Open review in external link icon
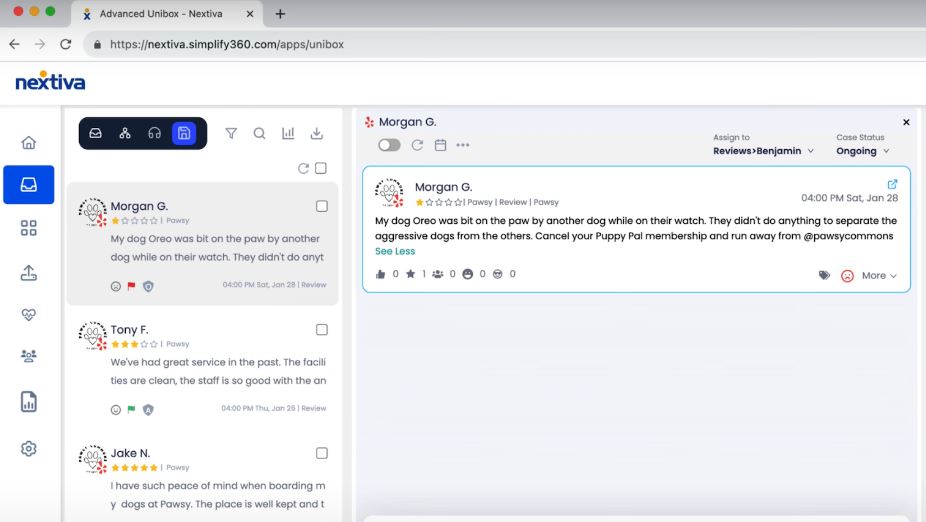 tap(892, 184)
